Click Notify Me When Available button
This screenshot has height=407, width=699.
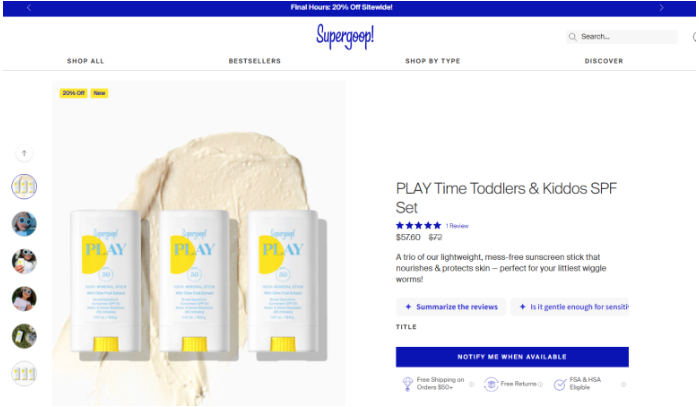coord(512,357)
